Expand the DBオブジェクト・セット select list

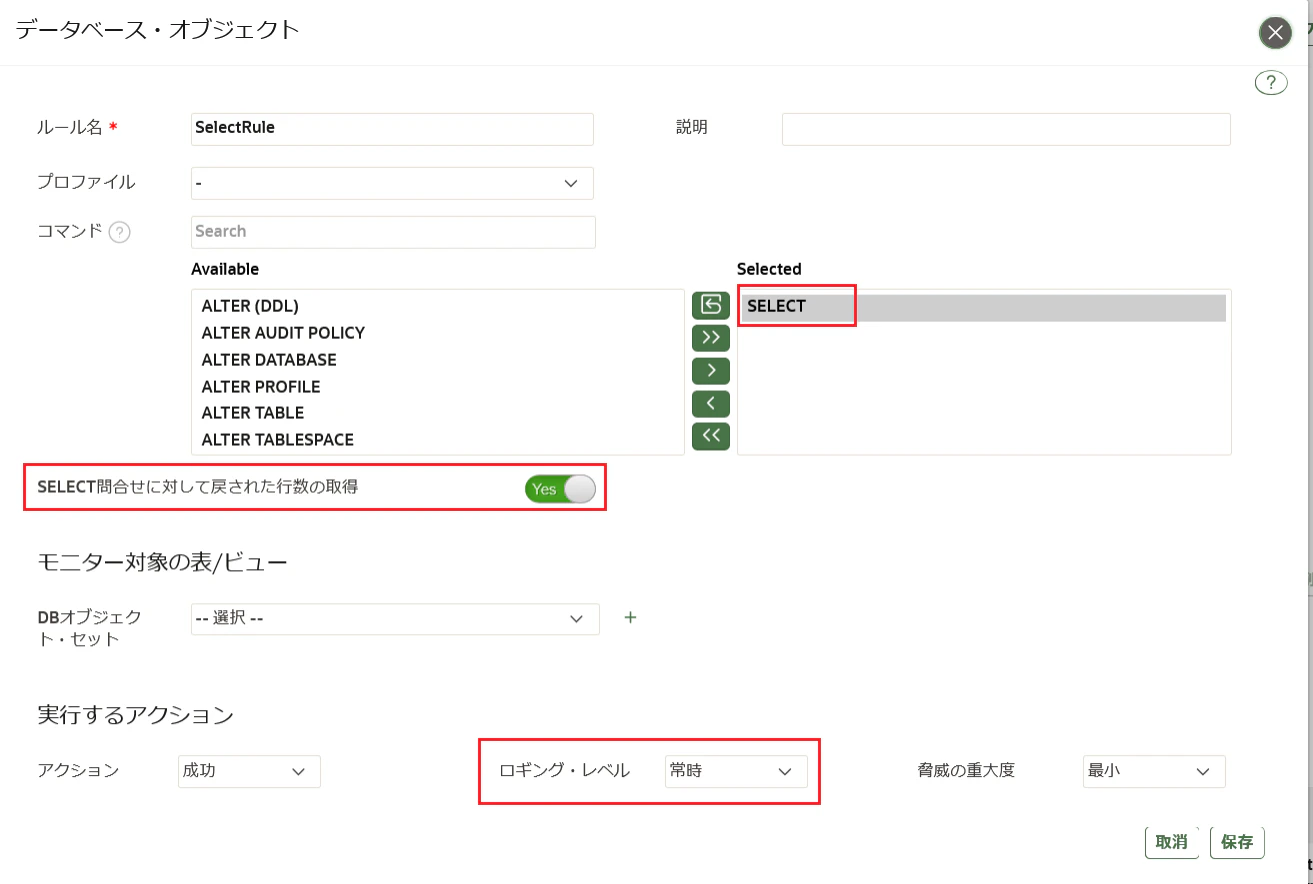[x=395, y=619]
